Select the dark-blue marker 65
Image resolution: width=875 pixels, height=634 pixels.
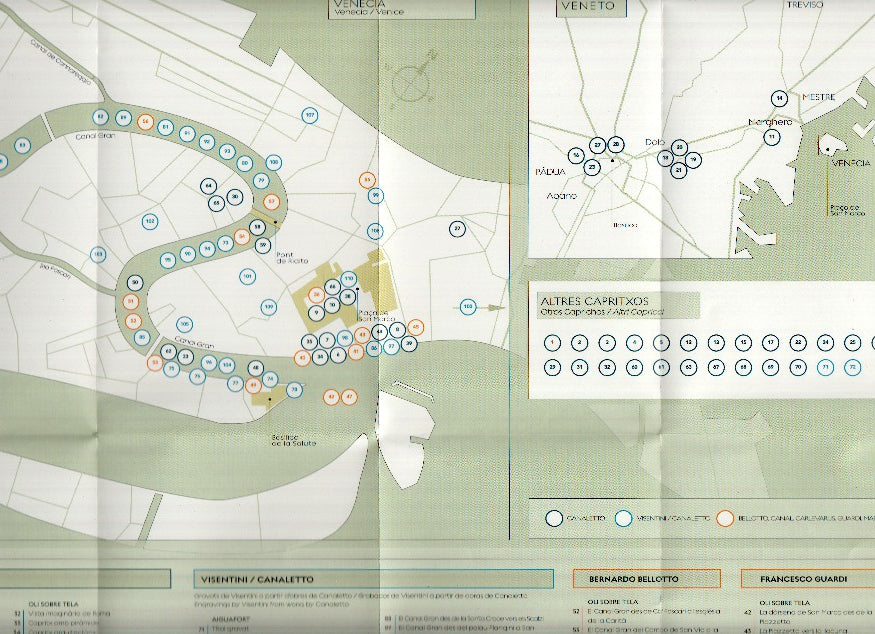[217, 203]
